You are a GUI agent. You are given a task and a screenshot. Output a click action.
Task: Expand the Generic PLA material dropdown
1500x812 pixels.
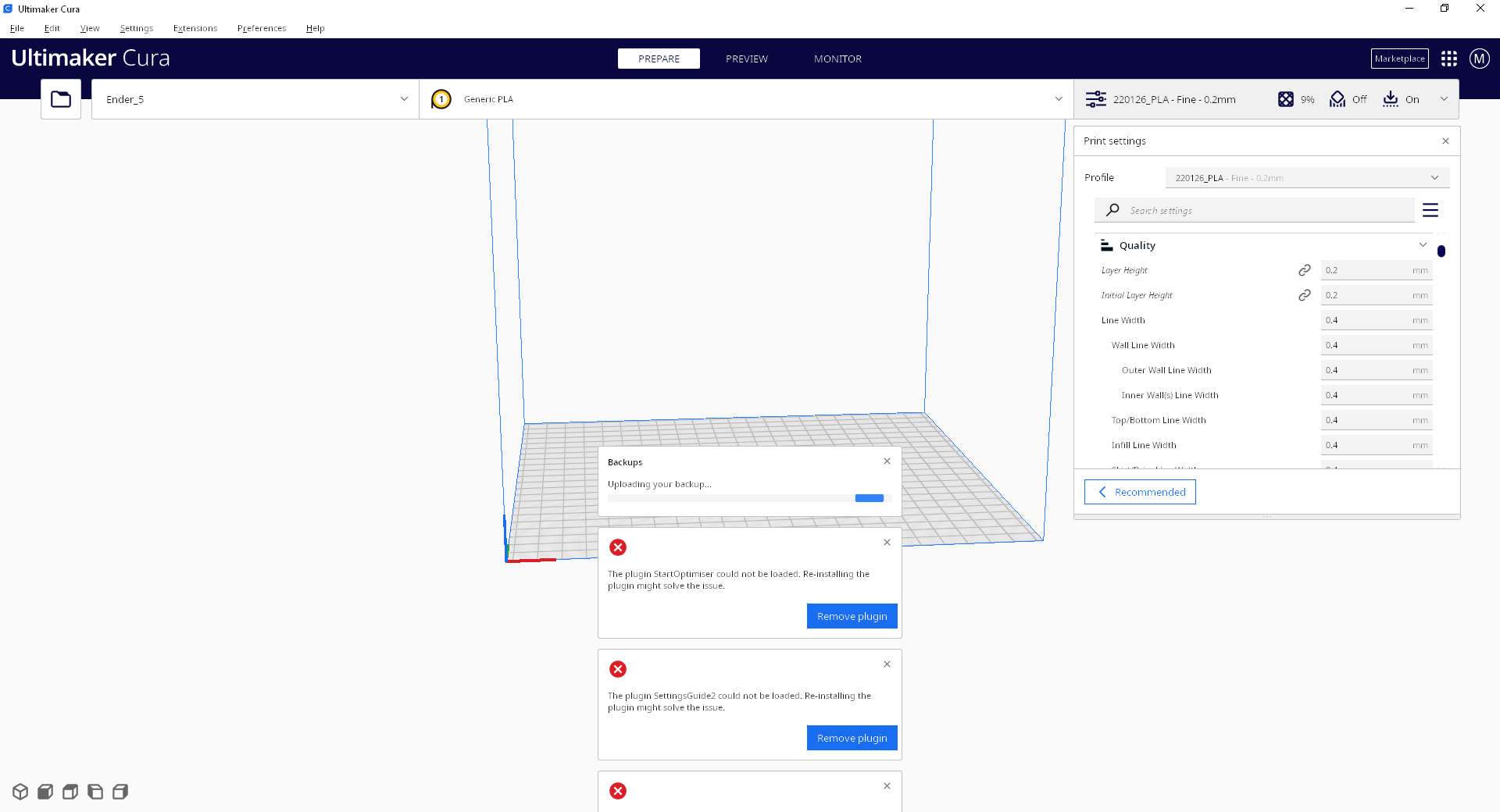point(746,99)
